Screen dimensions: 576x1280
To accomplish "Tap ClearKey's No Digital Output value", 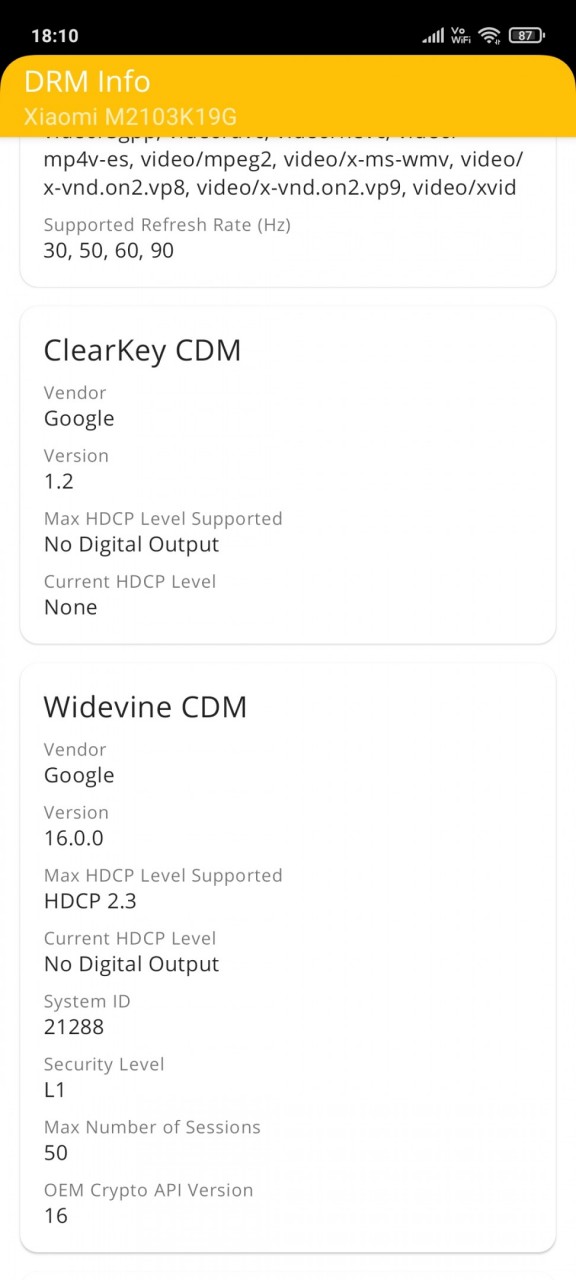I will [x=131, y=544].
